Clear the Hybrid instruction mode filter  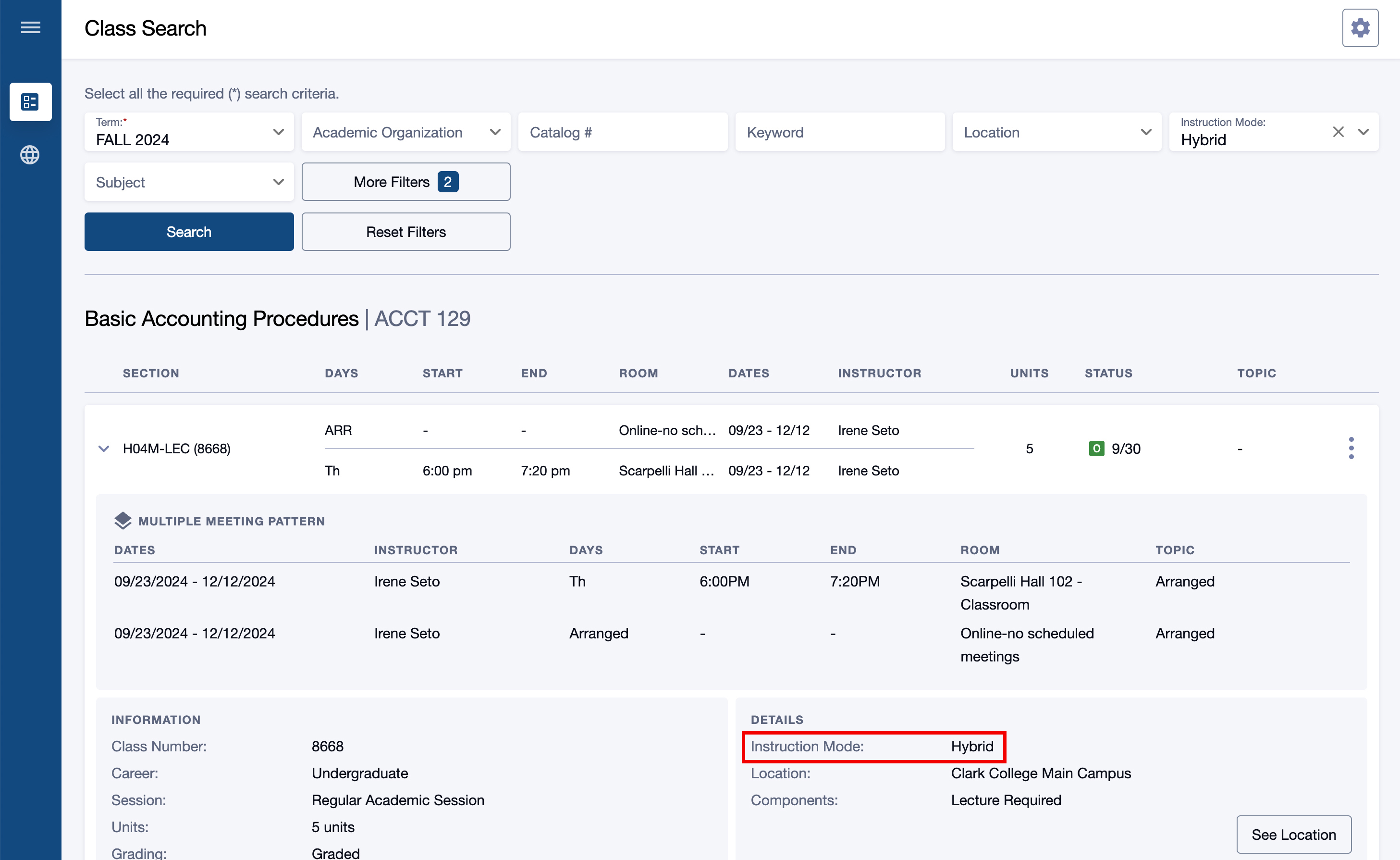click(x=1338, y=132)
